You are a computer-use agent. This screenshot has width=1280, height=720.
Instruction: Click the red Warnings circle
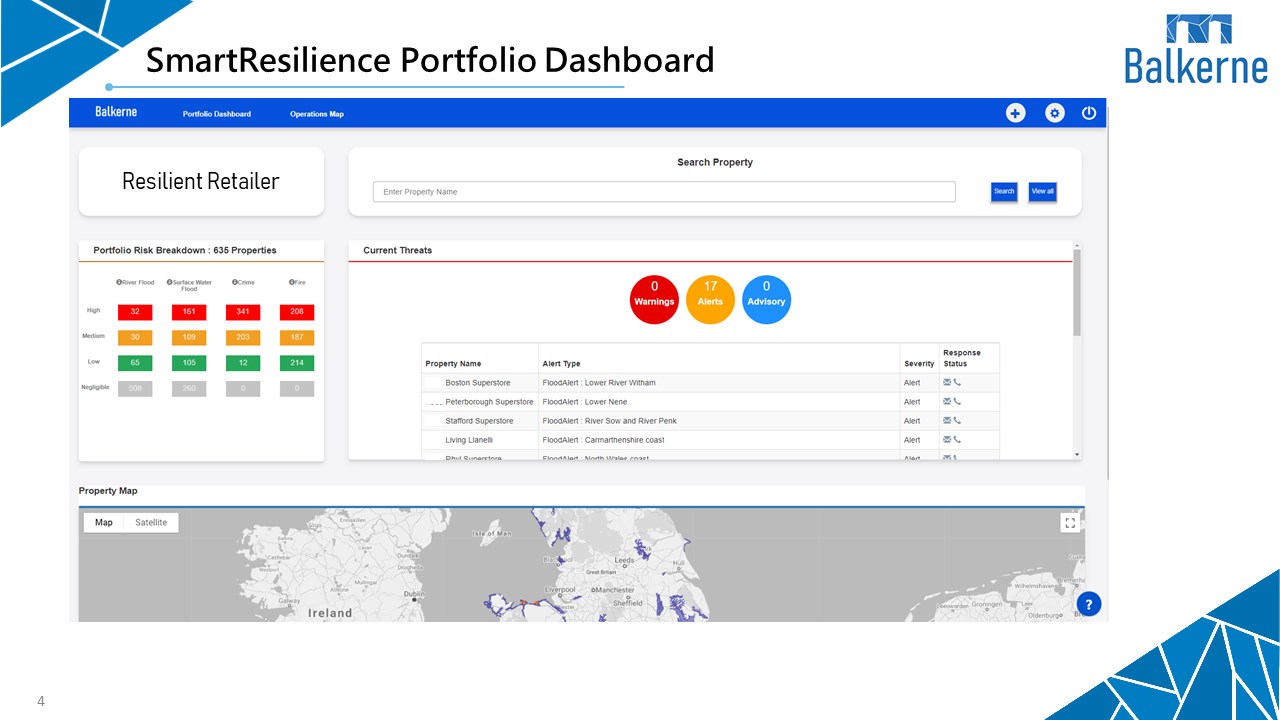[x=654, y=300]
